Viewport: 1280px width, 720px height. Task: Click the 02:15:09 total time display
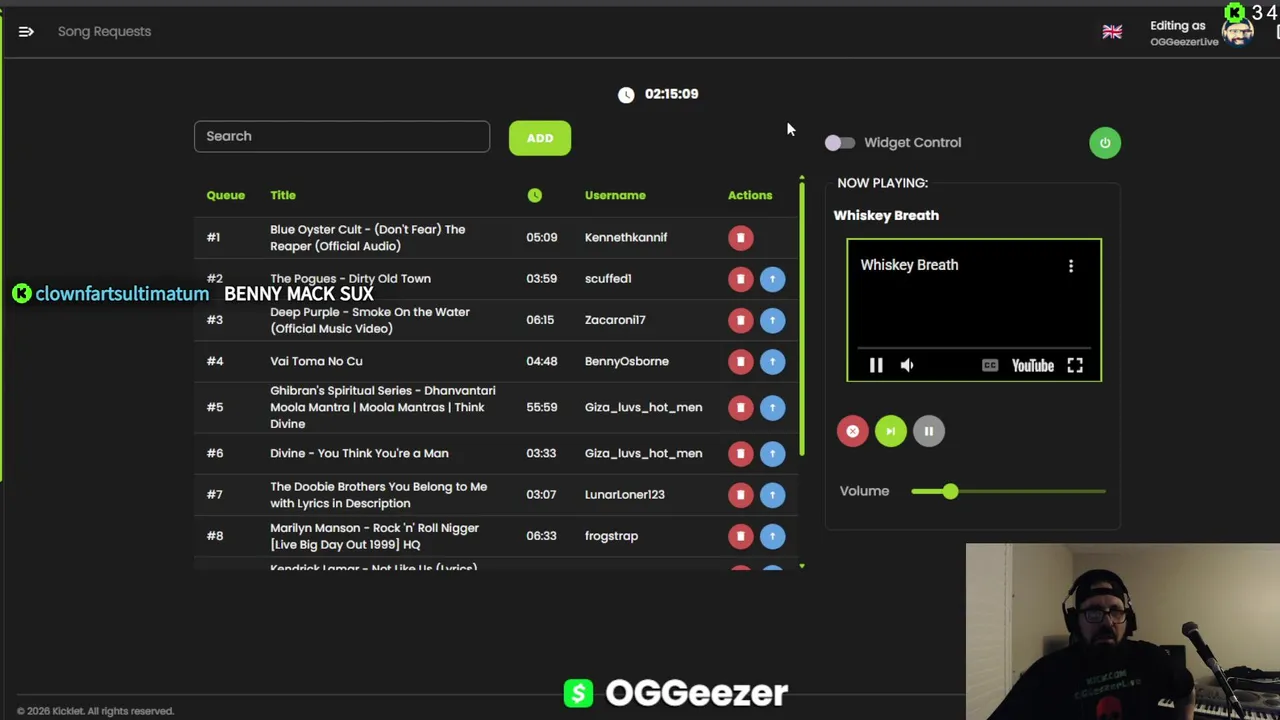point(672,94)
